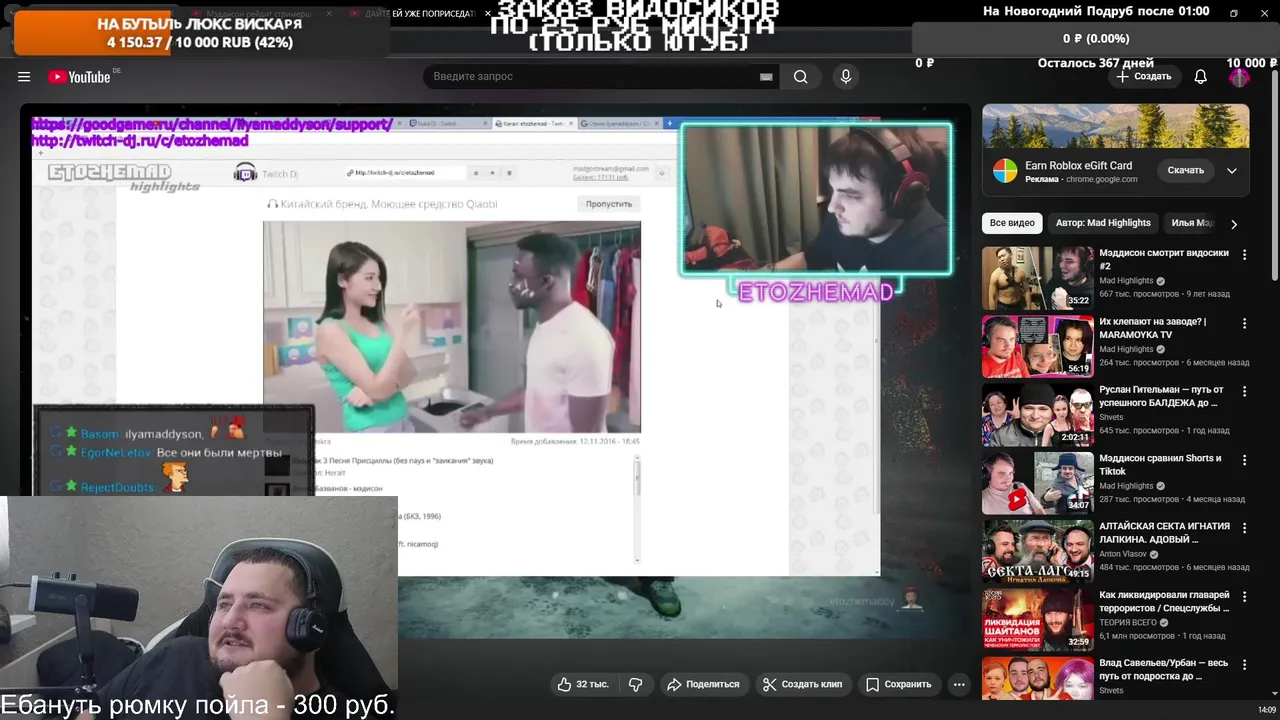
Task: Dislike the video
Action: click(635, 684)
